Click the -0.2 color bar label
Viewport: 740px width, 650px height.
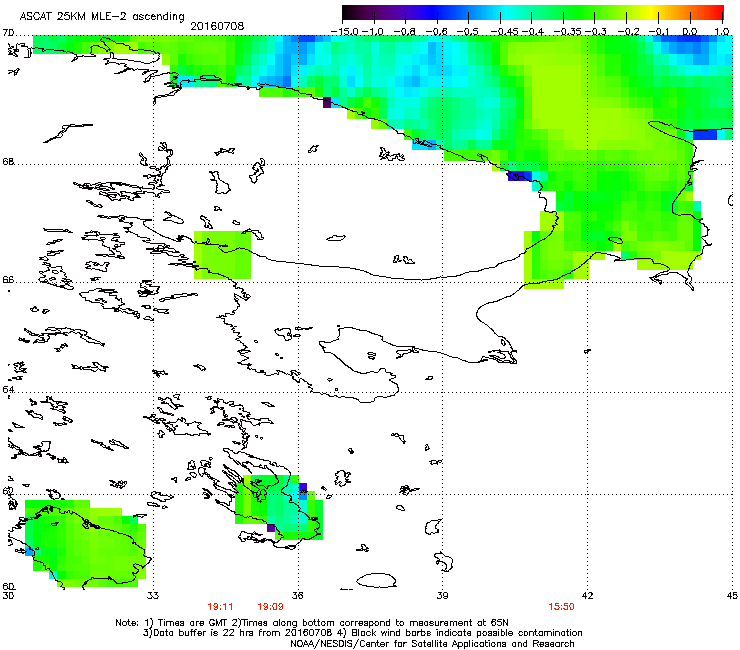point(628,32)
